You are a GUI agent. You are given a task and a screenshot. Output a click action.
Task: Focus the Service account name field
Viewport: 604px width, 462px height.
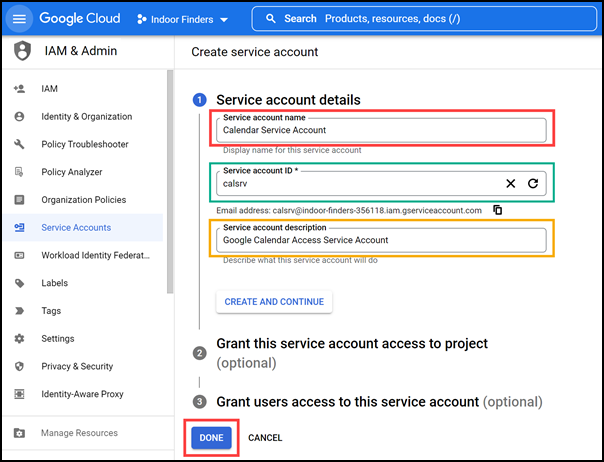(x=381, y=130)
